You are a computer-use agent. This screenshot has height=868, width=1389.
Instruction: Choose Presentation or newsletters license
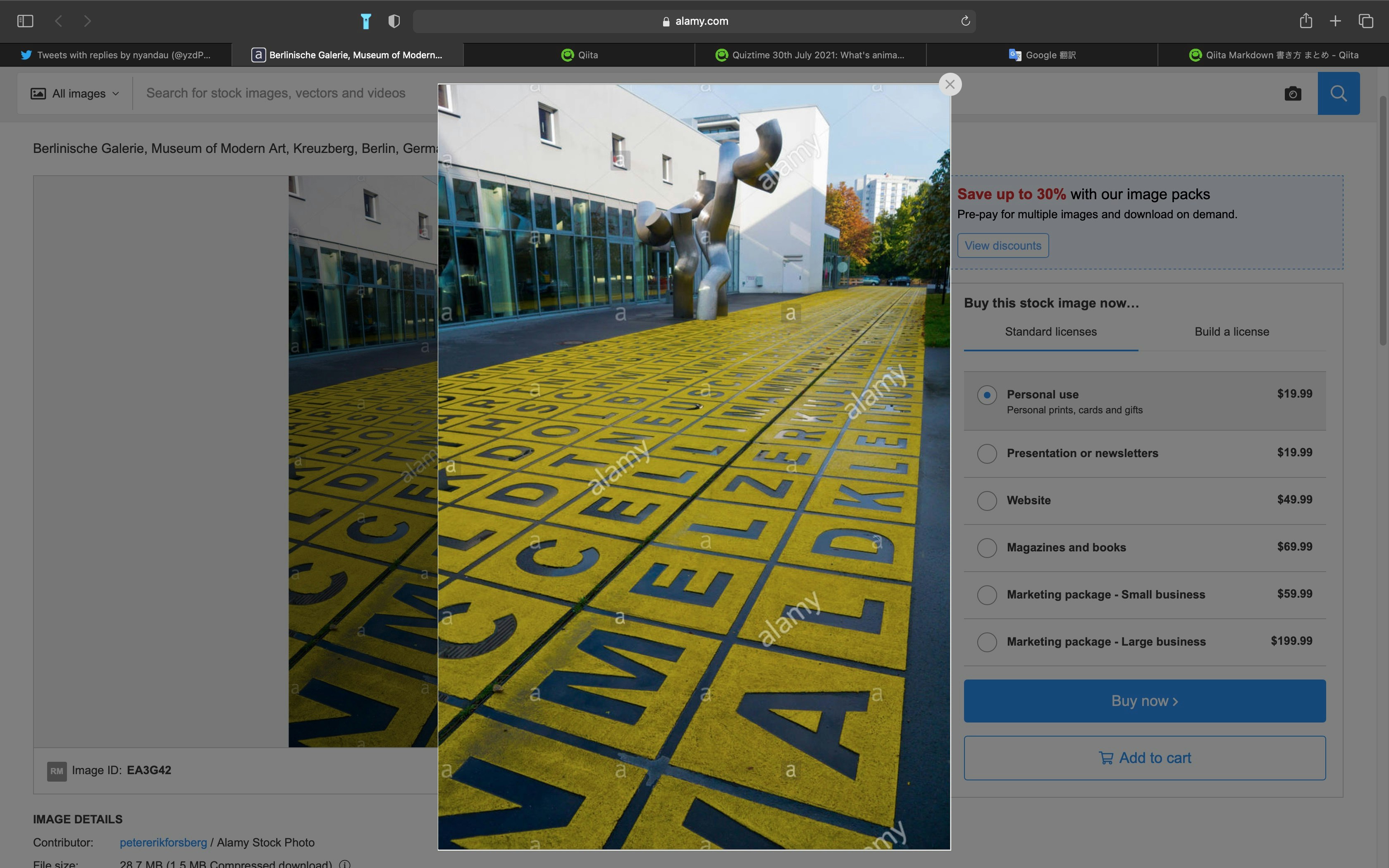click(987, 453)
